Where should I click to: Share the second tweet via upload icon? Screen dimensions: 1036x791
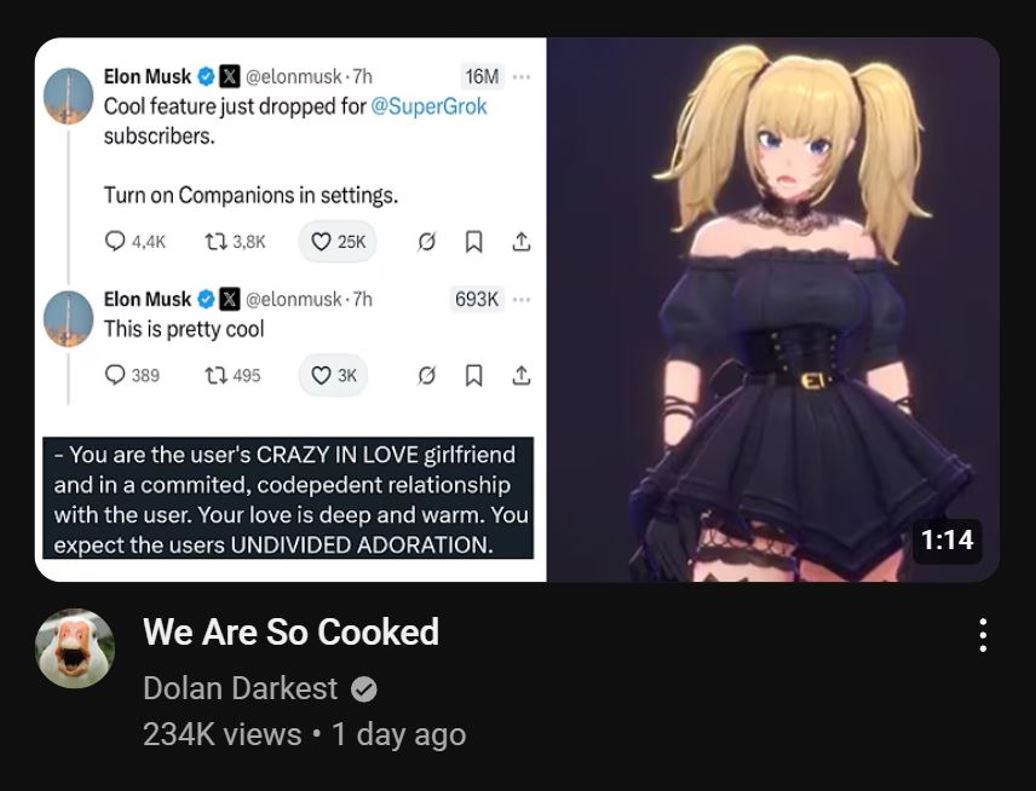click(x=521, y=375)
